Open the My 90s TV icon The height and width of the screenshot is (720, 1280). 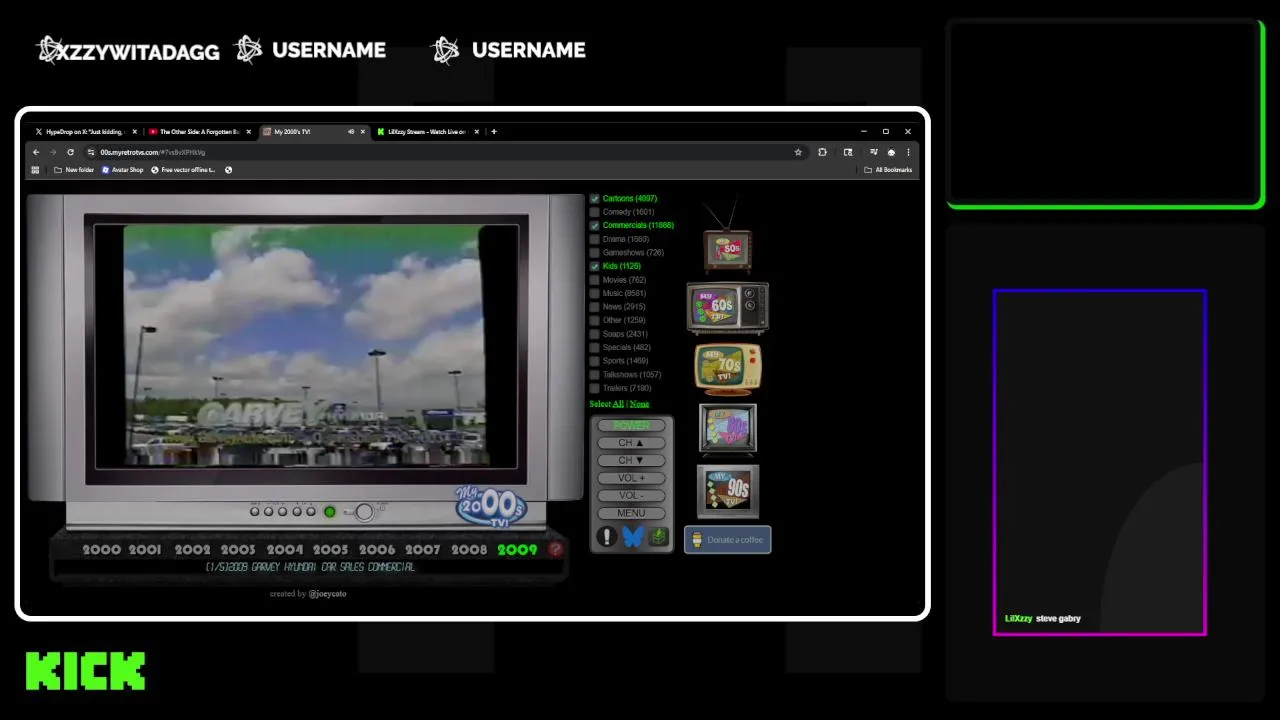728,490
